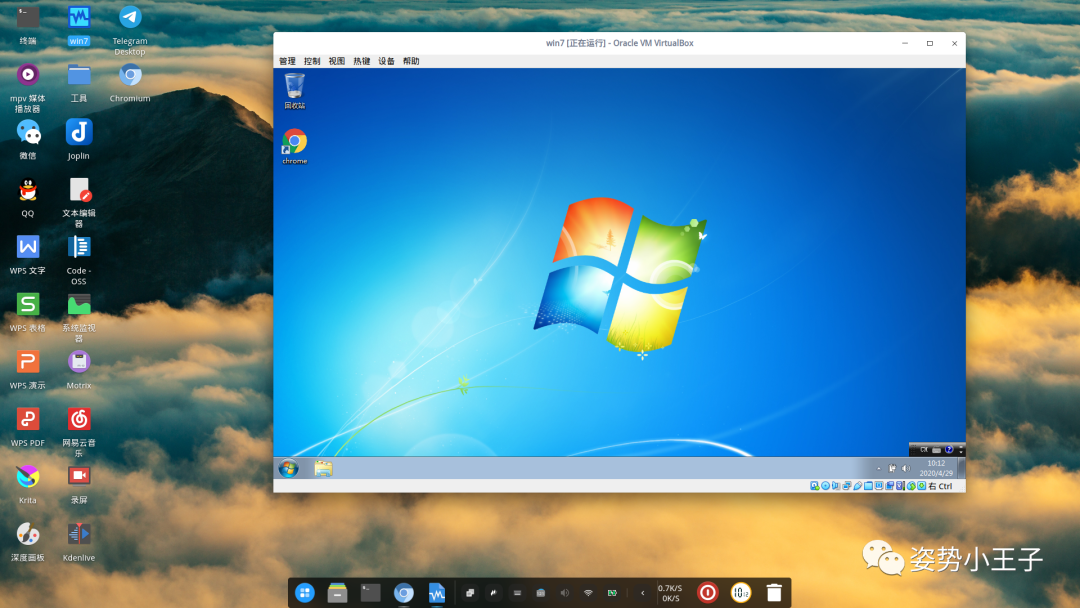1080x608 pixels.
Task: Toggle the mouse integration indicator in VirtualBox status bar
Action: coord(911,485)
